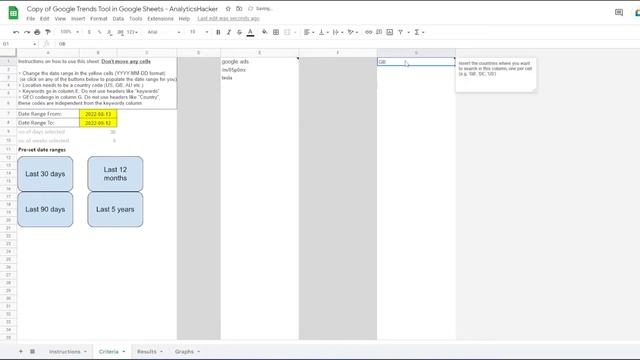
Task: Open the font size dropdown
Action: tap(199, 32)
